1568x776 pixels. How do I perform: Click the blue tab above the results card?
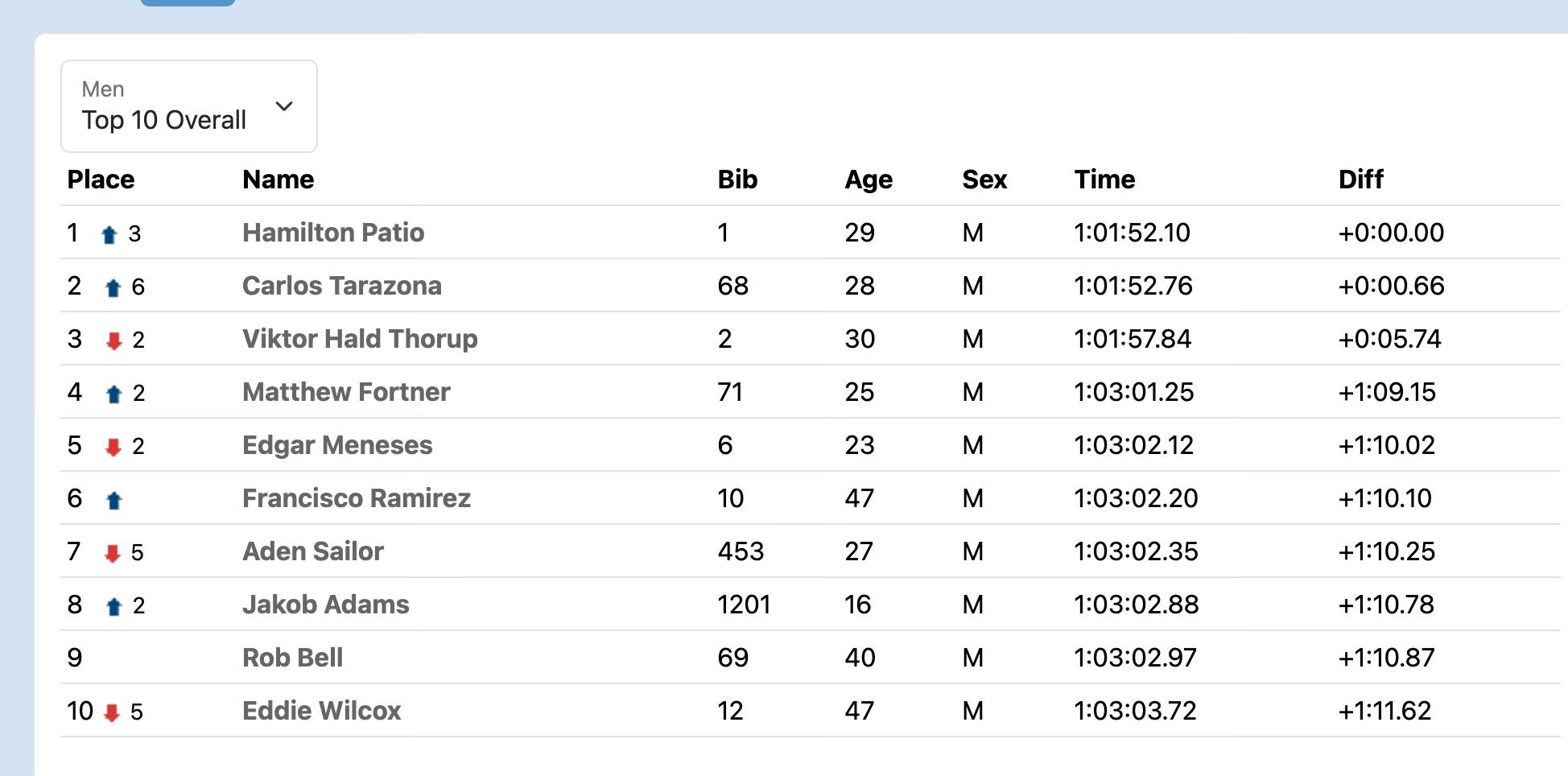pos(188,2)
